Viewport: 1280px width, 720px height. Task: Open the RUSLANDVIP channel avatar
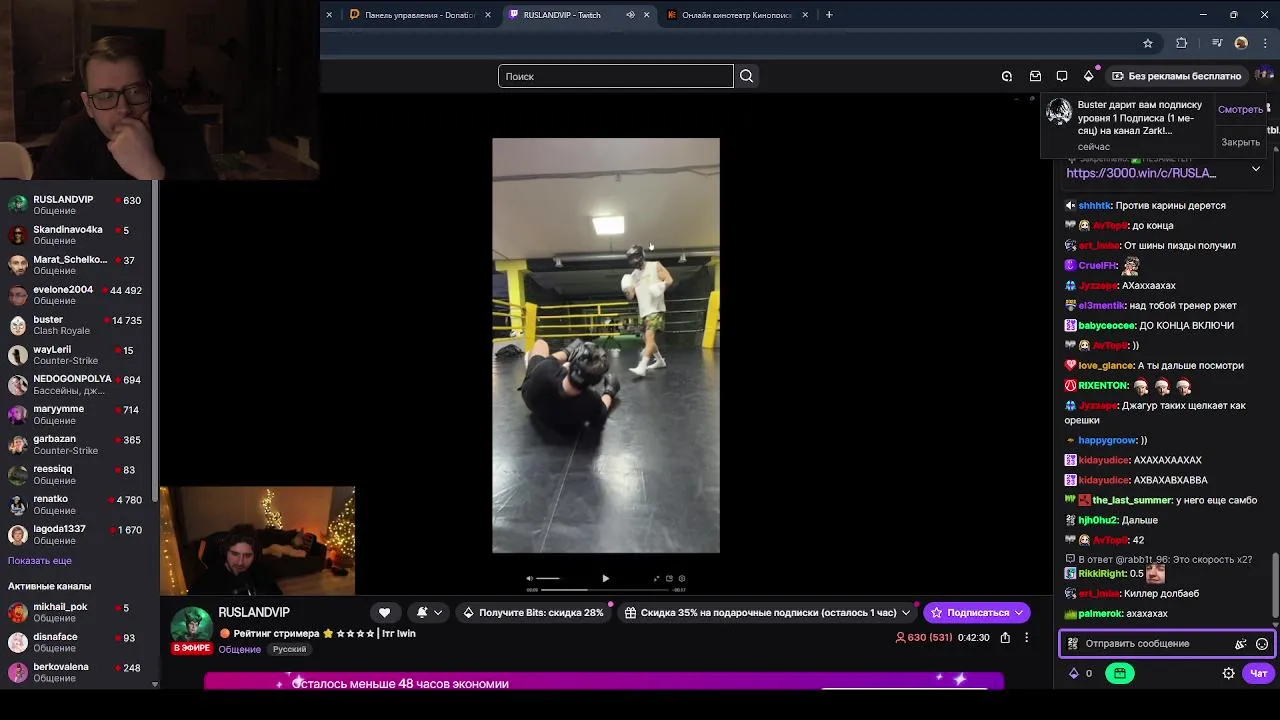(x=191, y=626)
